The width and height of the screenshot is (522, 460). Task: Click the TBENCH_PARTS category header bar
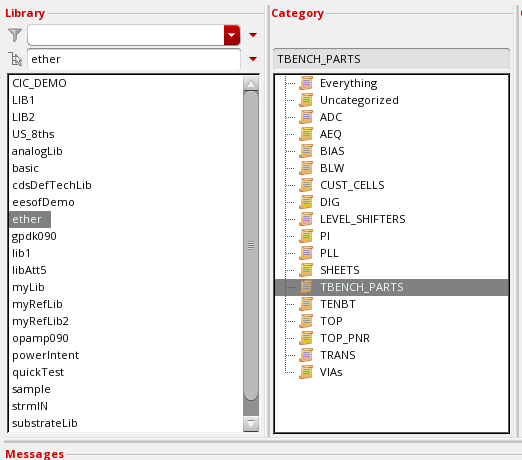pyautogui.click(x=391, y=59)
